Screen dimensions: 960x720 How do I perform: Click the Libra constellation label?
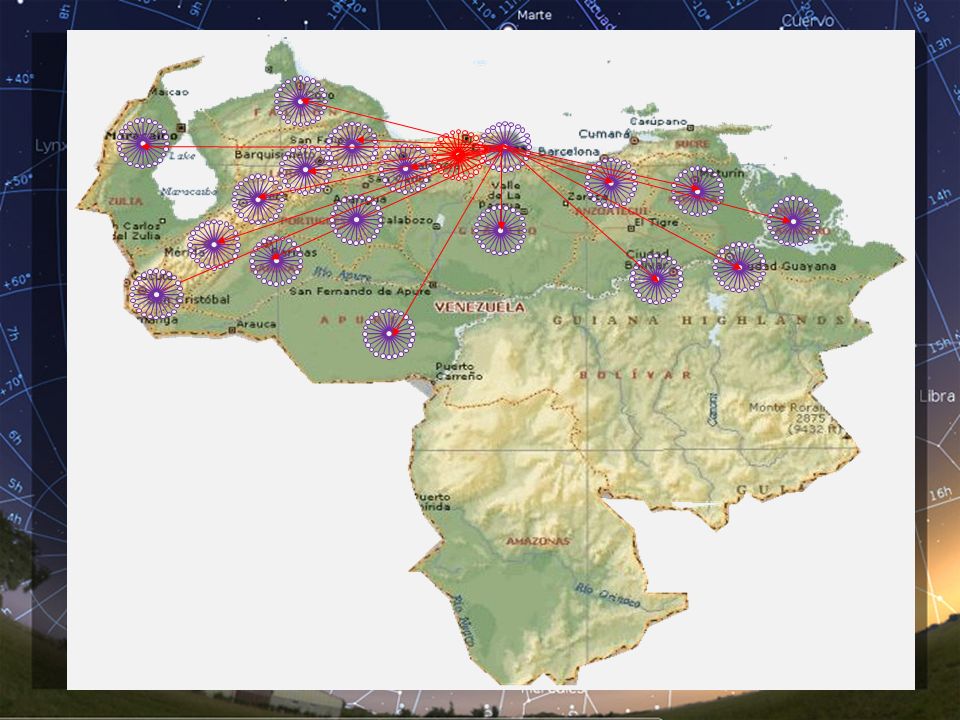[937, 396]
